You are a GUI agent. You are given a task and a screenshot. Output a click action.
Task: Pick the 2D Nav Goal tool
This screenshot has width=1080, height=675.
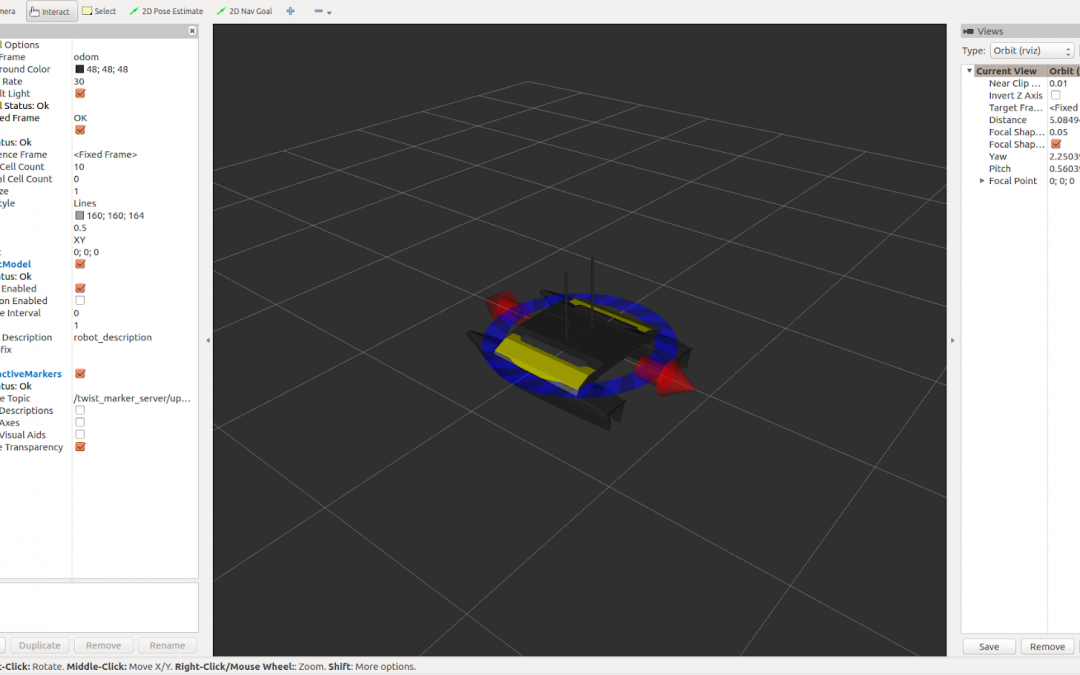click(243, 12)
